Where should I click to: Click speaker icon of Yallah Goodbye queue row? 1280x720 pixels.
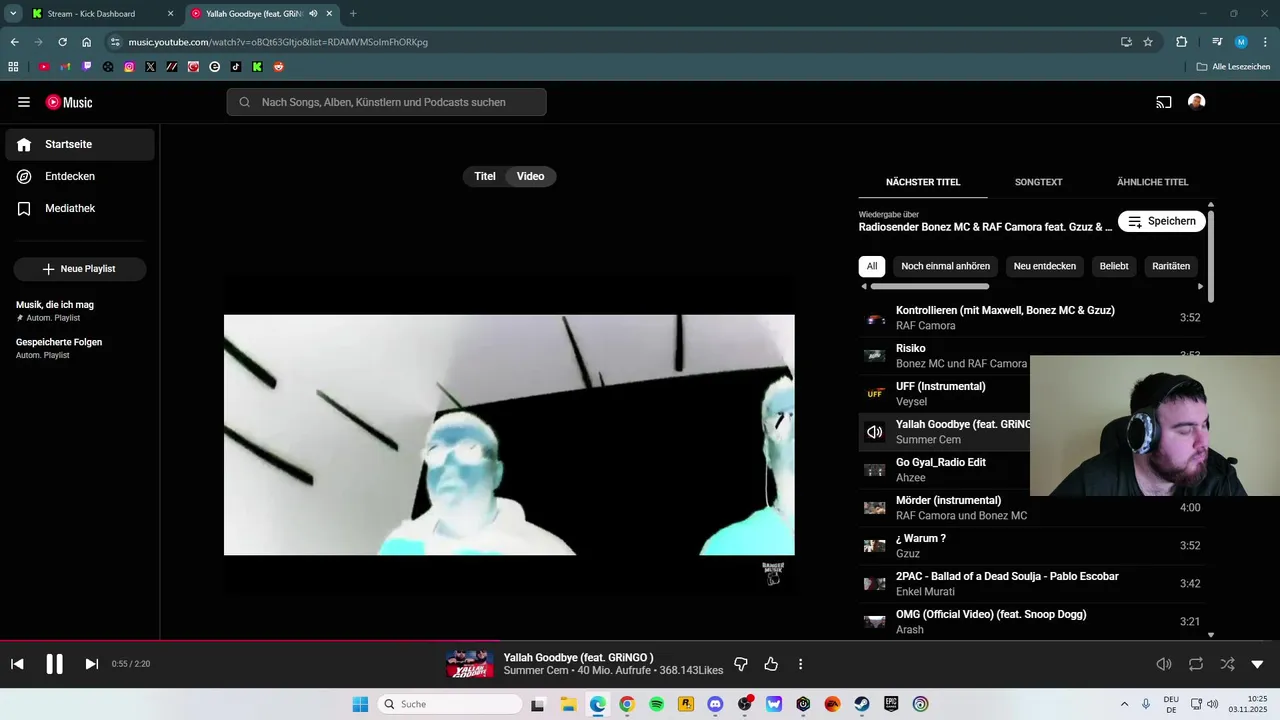point(875,432)
